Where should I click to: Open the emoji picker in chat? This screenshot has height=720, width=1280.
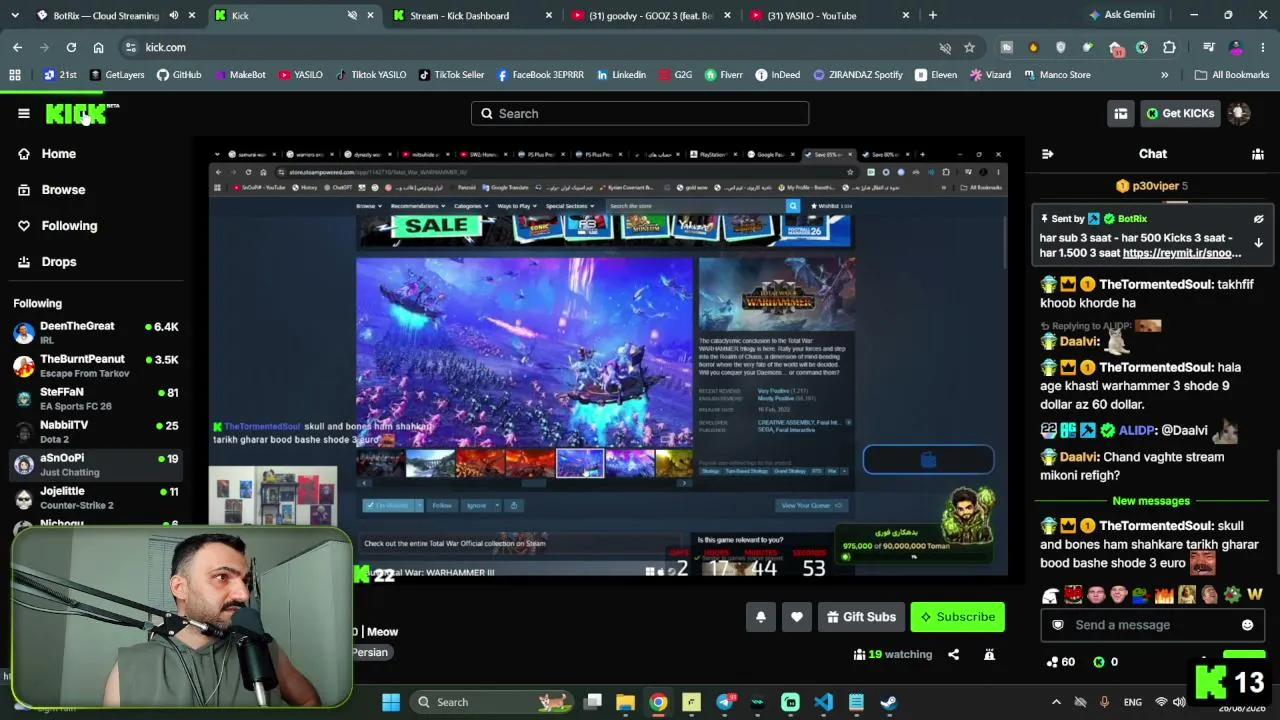tap(1247, 625)
